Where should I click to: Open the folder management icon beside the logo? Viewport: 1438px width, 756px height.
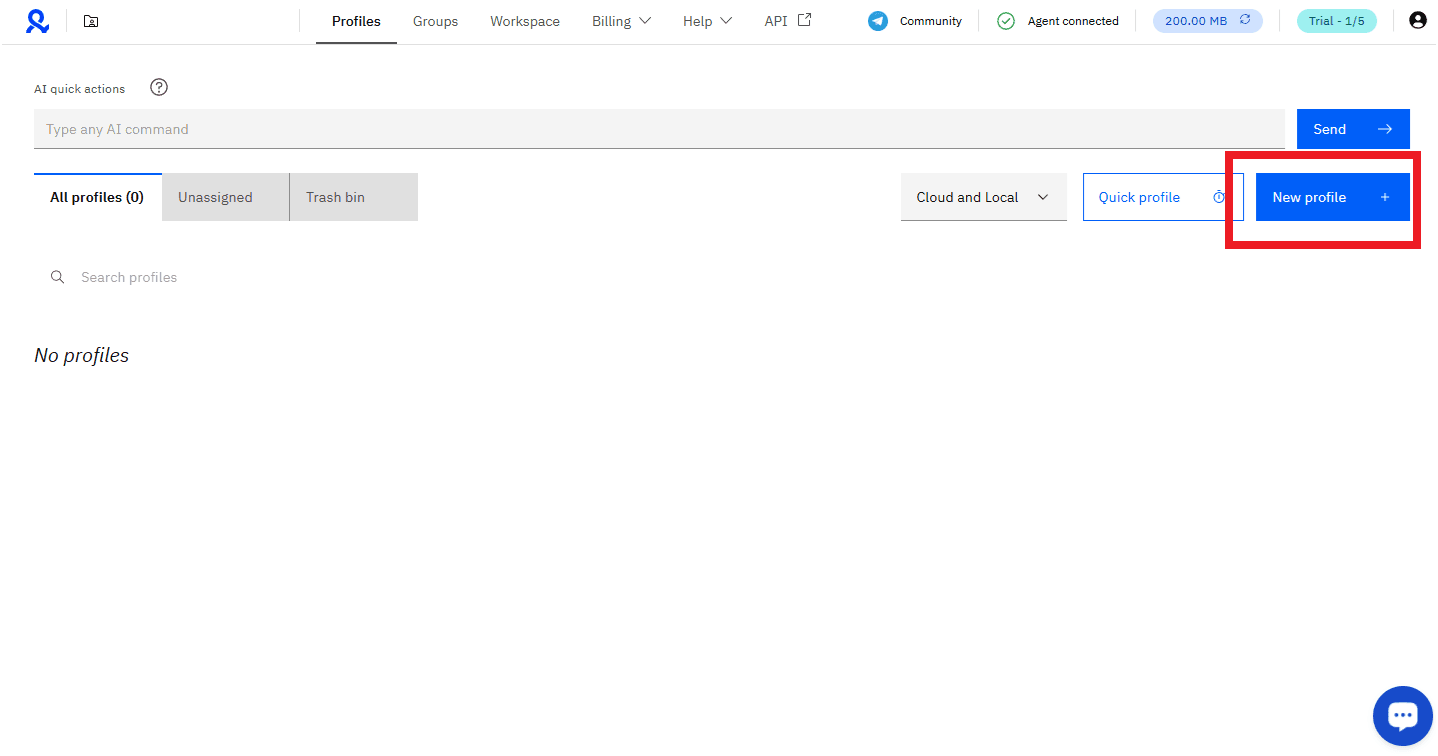point(90,20)
